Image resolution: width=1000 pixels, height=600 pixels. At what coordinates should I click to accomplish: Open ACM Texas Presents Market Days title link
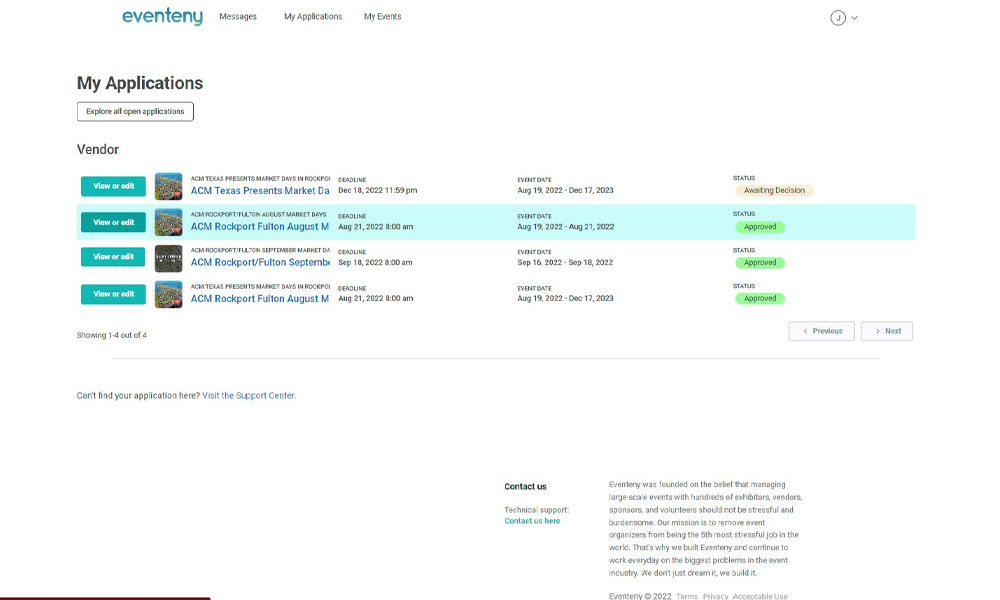click(x=260, y=191)
